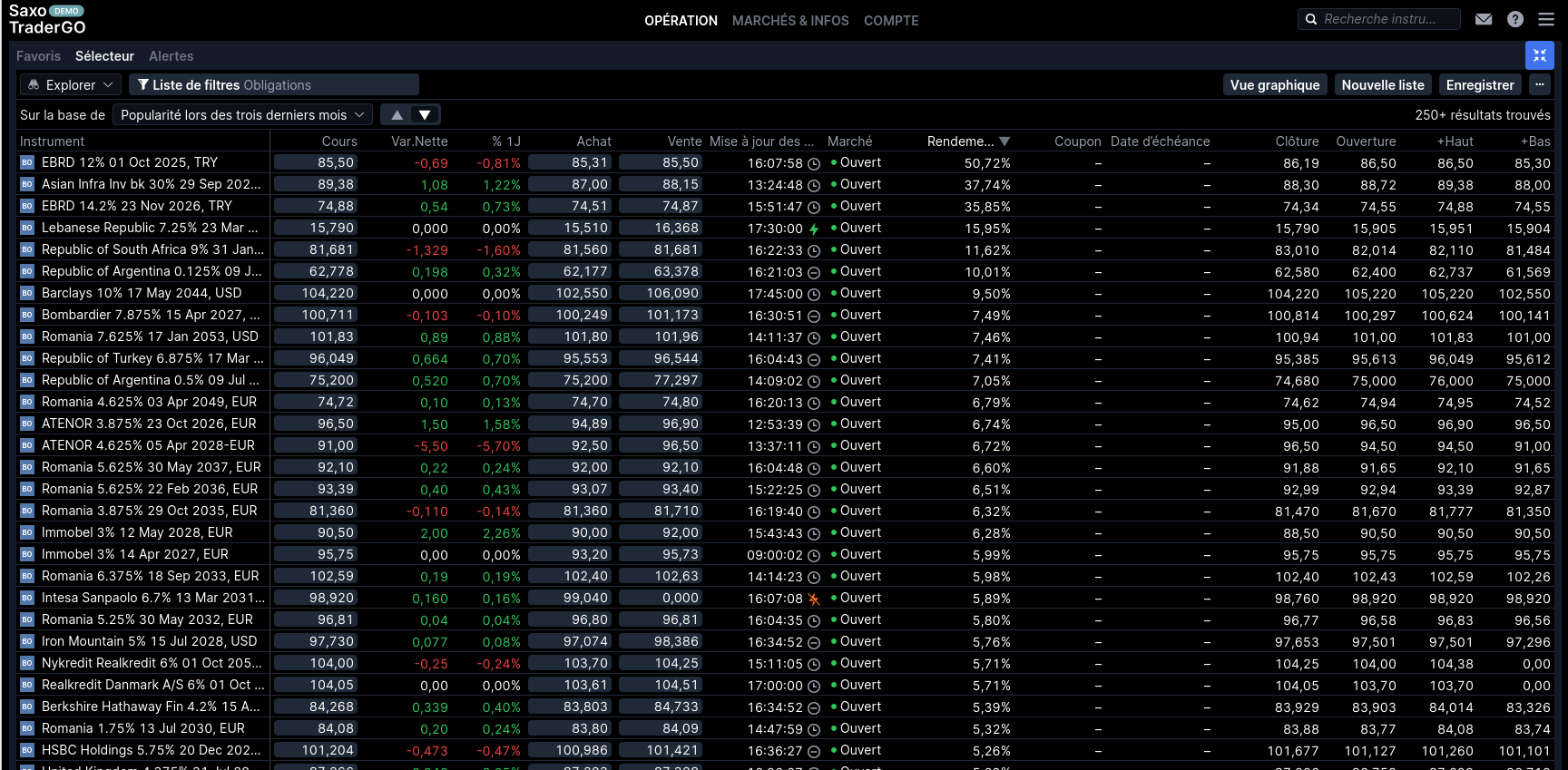Open the Alertes tab

[x=171, y=56]
